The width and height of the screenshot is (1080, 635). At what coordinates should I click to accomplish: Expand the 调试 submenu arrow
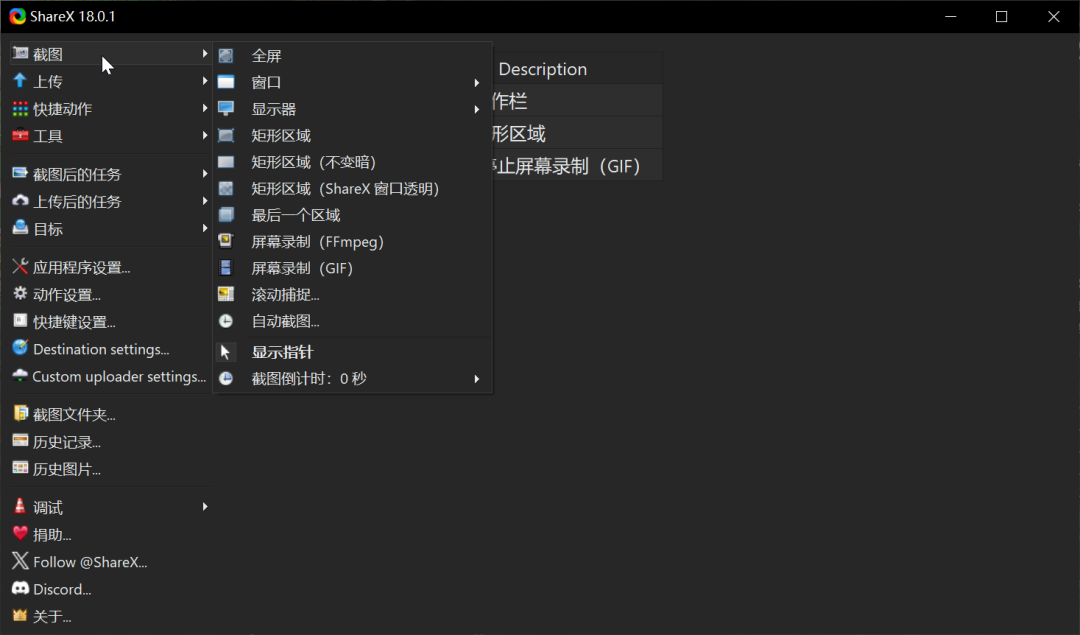coord(205,507)
